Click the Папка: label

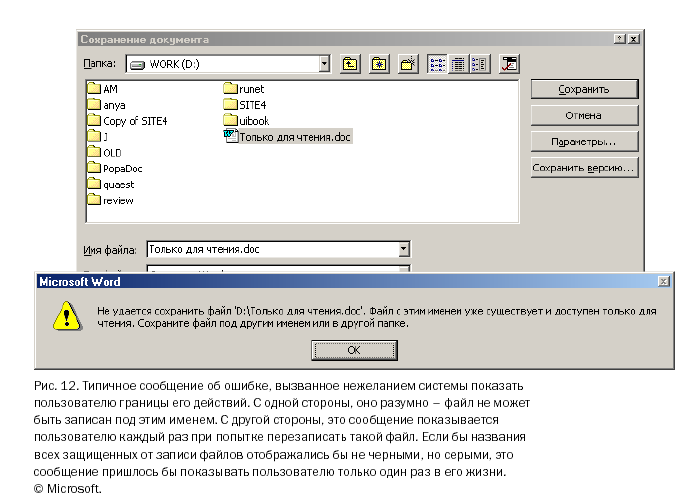click(x=100, y=64)
